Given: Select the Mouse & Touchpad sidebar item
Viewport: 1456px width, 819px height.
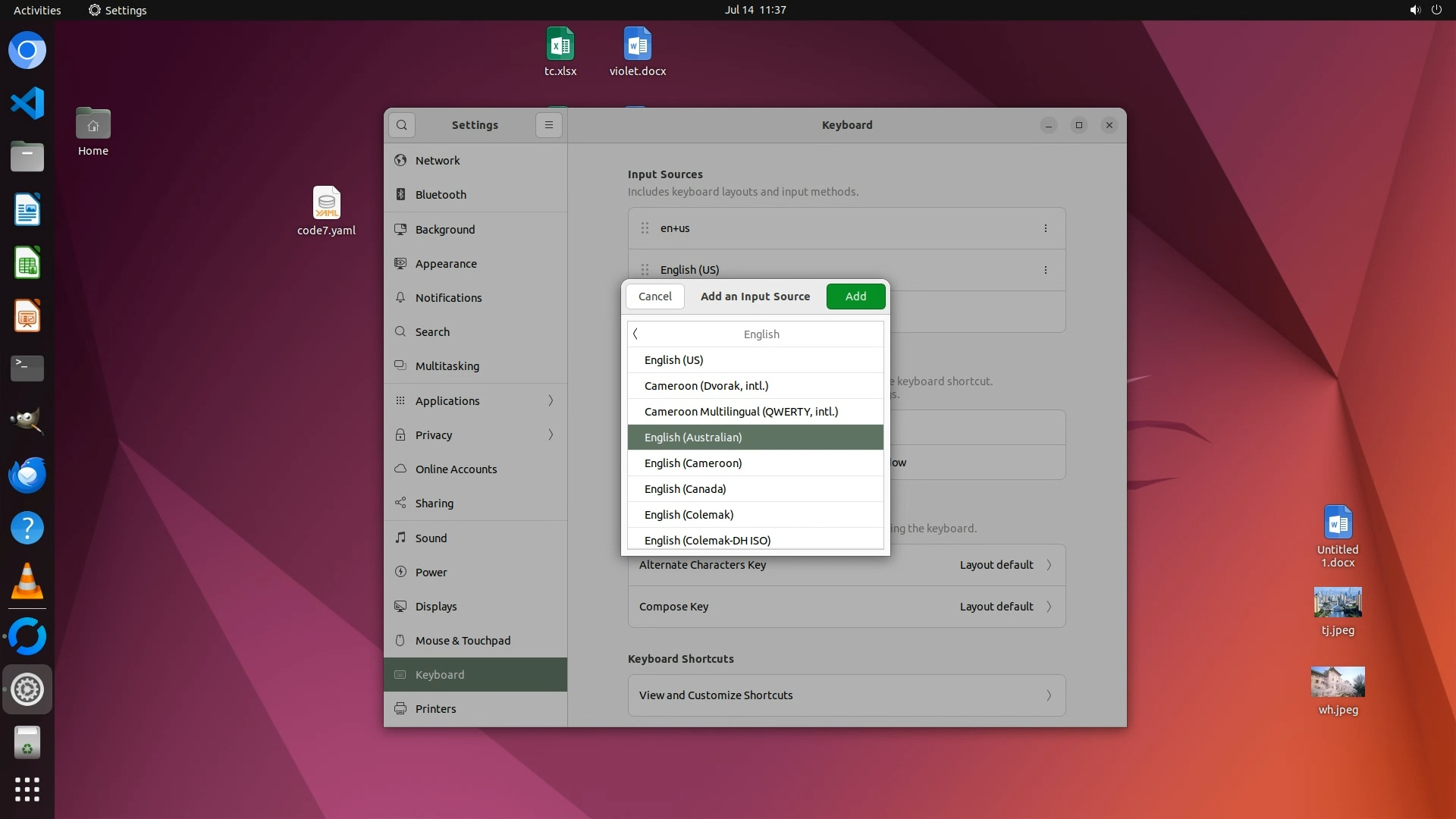Looking at the screenshot, I should [463, 641].
